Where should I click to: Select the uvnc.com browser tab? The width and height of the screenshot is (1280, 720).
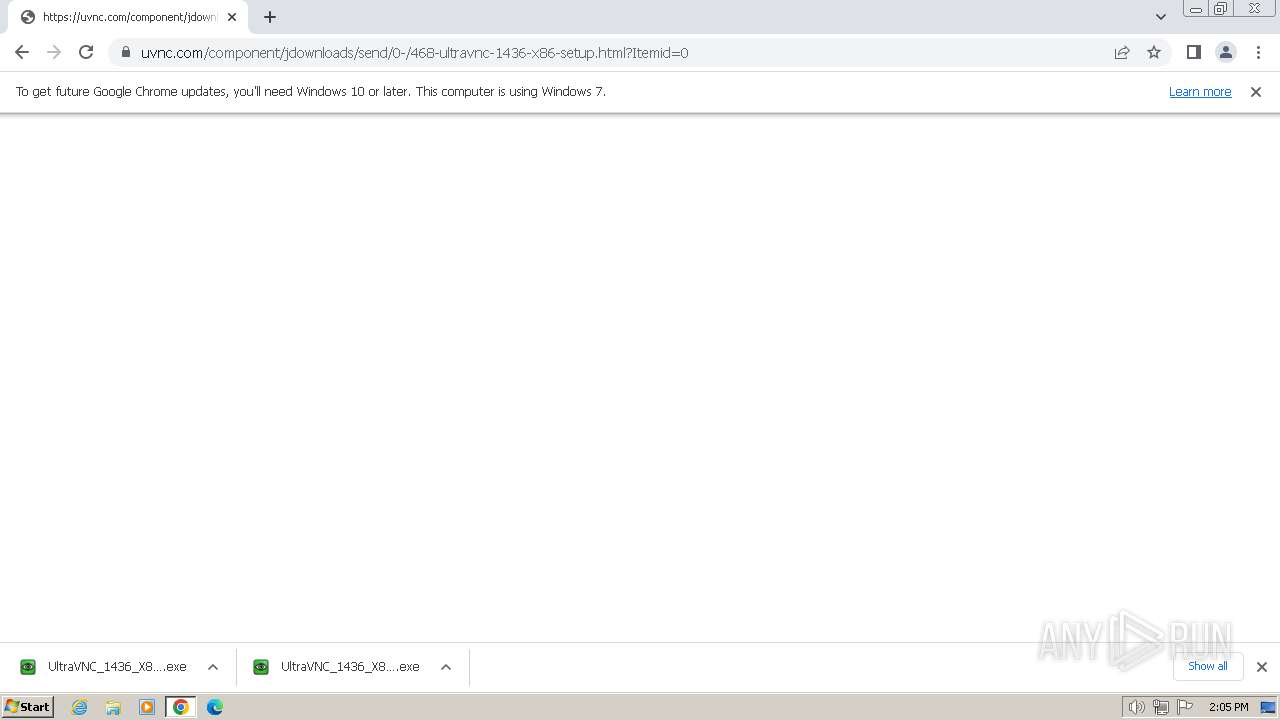(127, 17)
